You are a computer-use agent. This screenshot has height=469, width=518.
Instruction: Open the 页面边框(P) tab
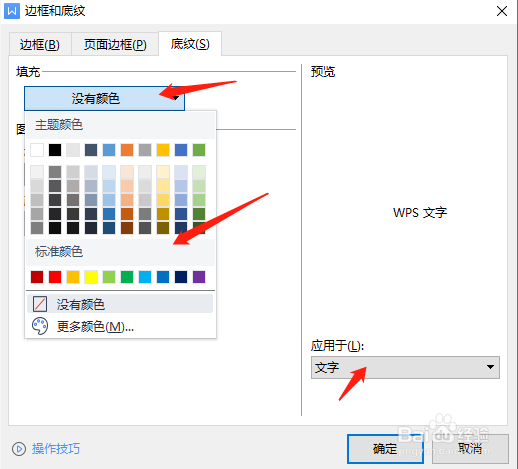[x=115, y=44]
